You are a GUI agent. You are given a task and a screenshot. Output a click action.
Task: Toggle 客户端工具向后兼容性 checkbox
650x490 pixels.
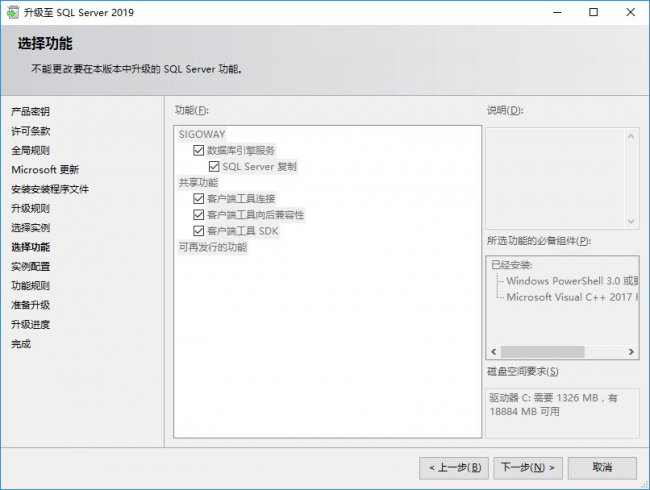199,215
